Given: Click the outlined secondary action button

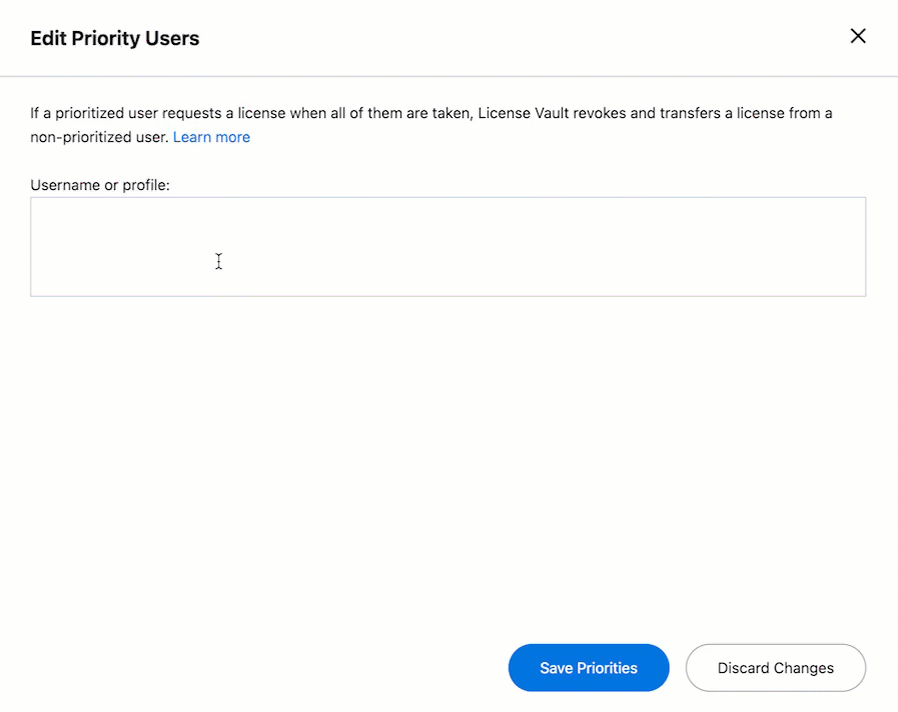Looking at the screenshot, I should click(775, 667).
